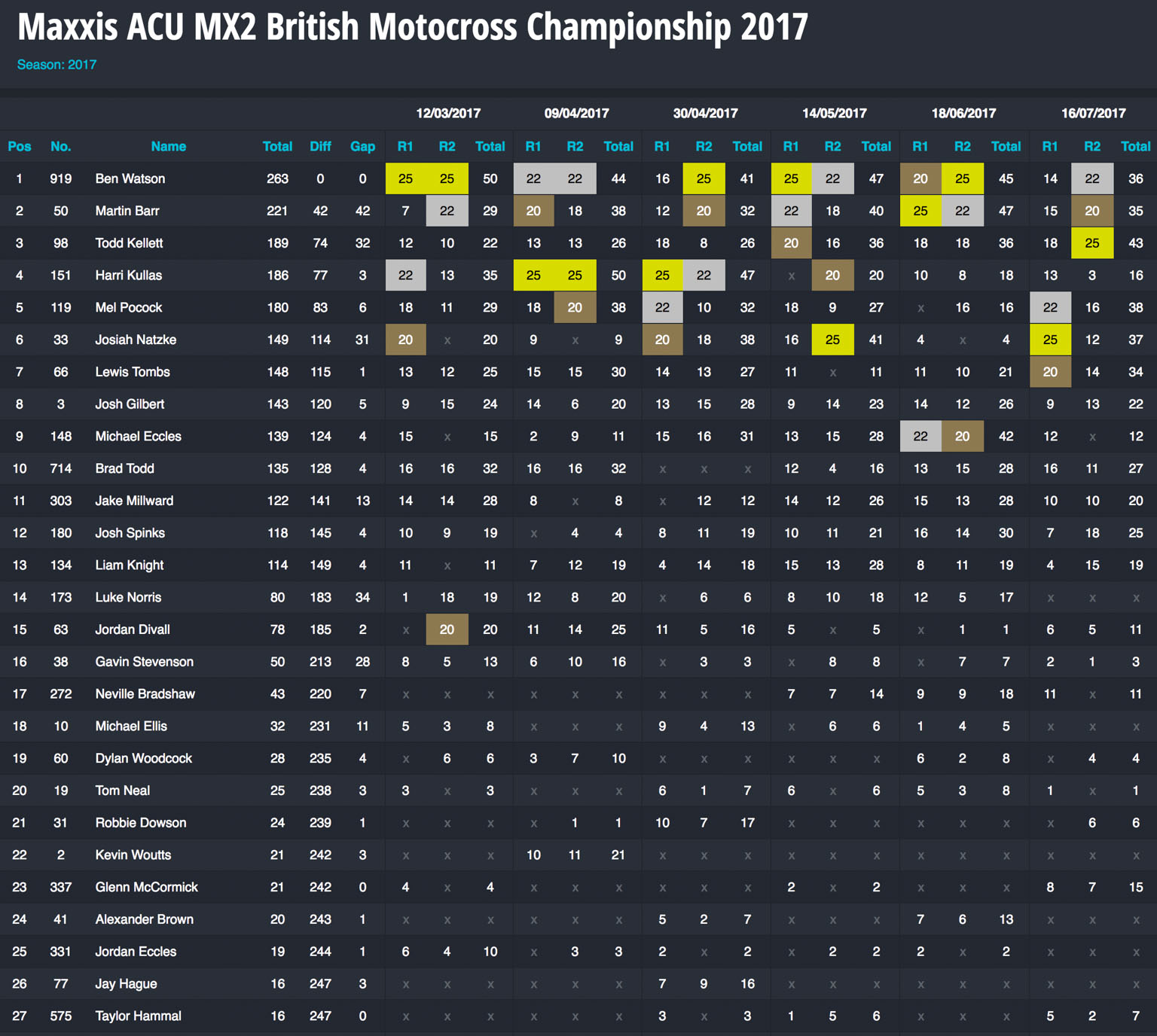The height and width of the screenshot is (1036, 1157).
Task: Click Jordan Divall's bronze 20 points cell
Action: tap(447, 629)
